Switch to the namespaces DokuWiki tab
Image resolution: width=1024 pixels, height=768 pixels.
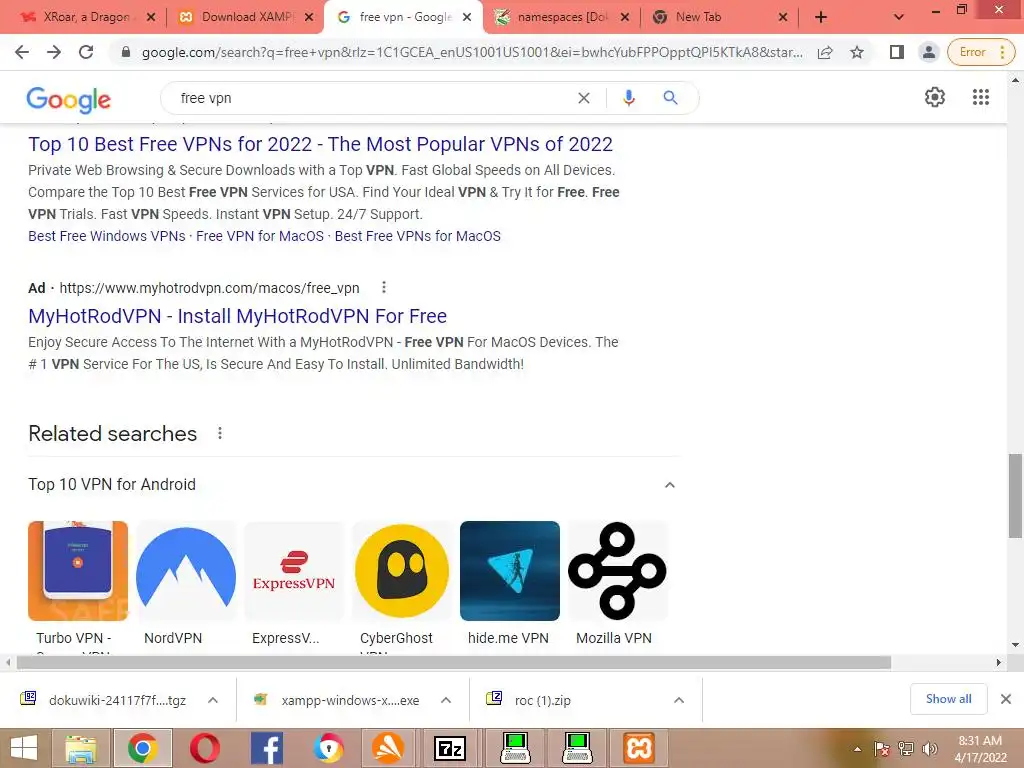point(562,17)
